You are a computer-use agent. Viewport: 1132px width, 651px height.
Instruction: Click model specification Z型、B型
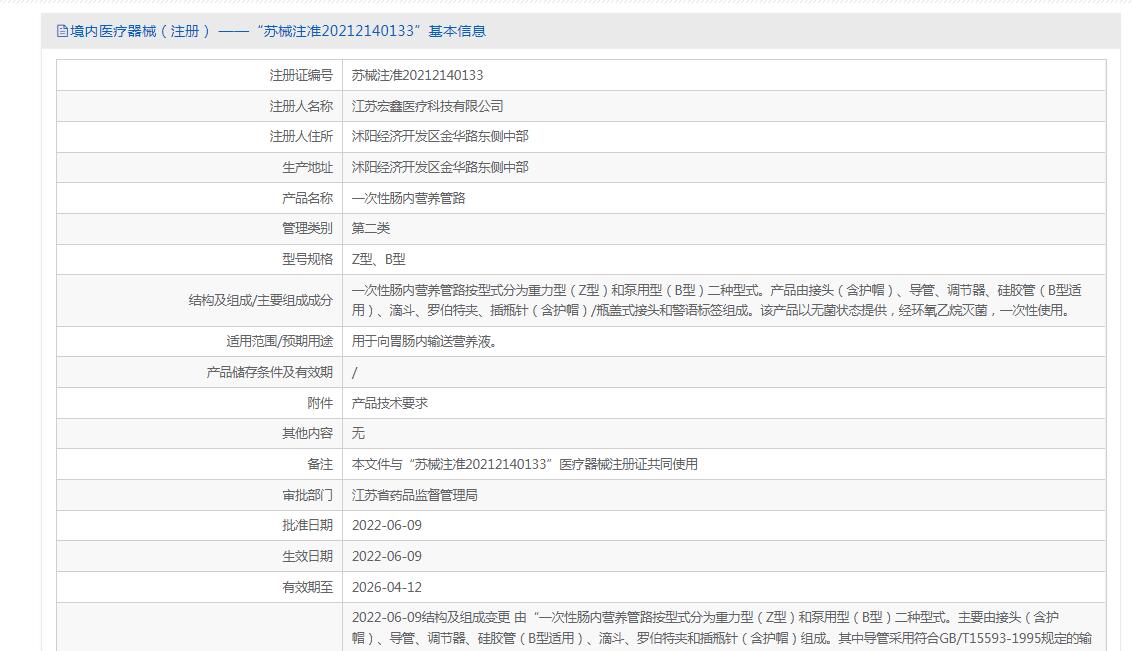click(378, 260)
